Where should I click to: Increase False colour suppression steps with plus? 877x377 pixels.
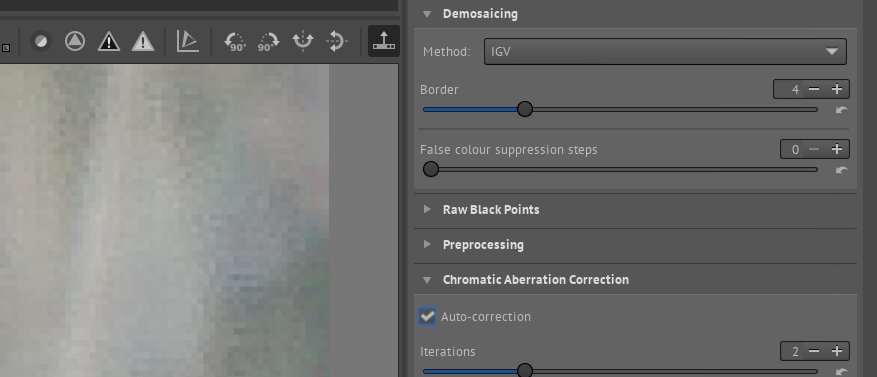837,149
